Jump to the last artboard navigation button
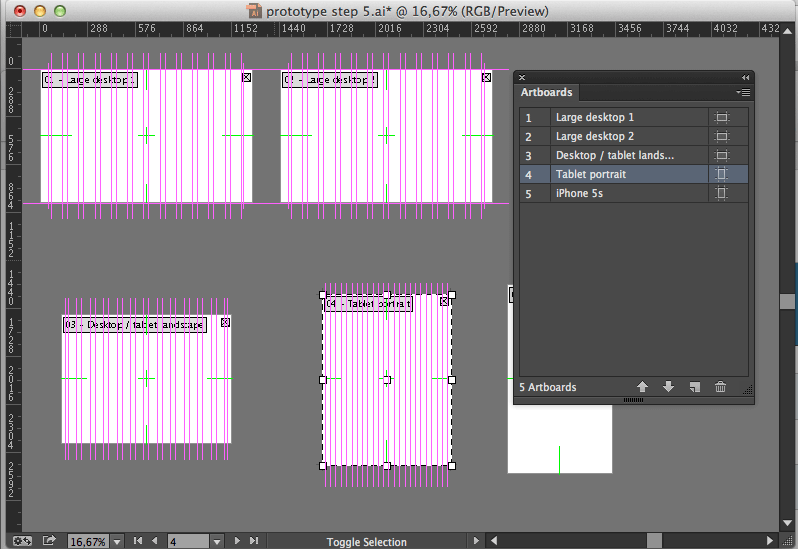The height and width of the screenshot is (549, 798). coord(254,541)
